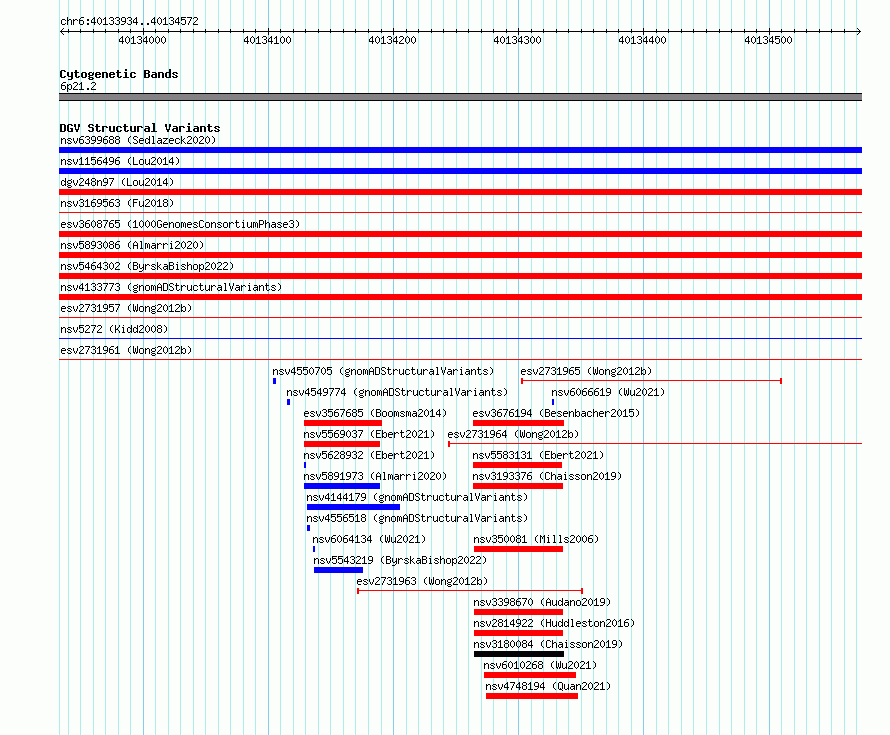Select nsv4748194 (Quan2021) variant label

(548, 686)
